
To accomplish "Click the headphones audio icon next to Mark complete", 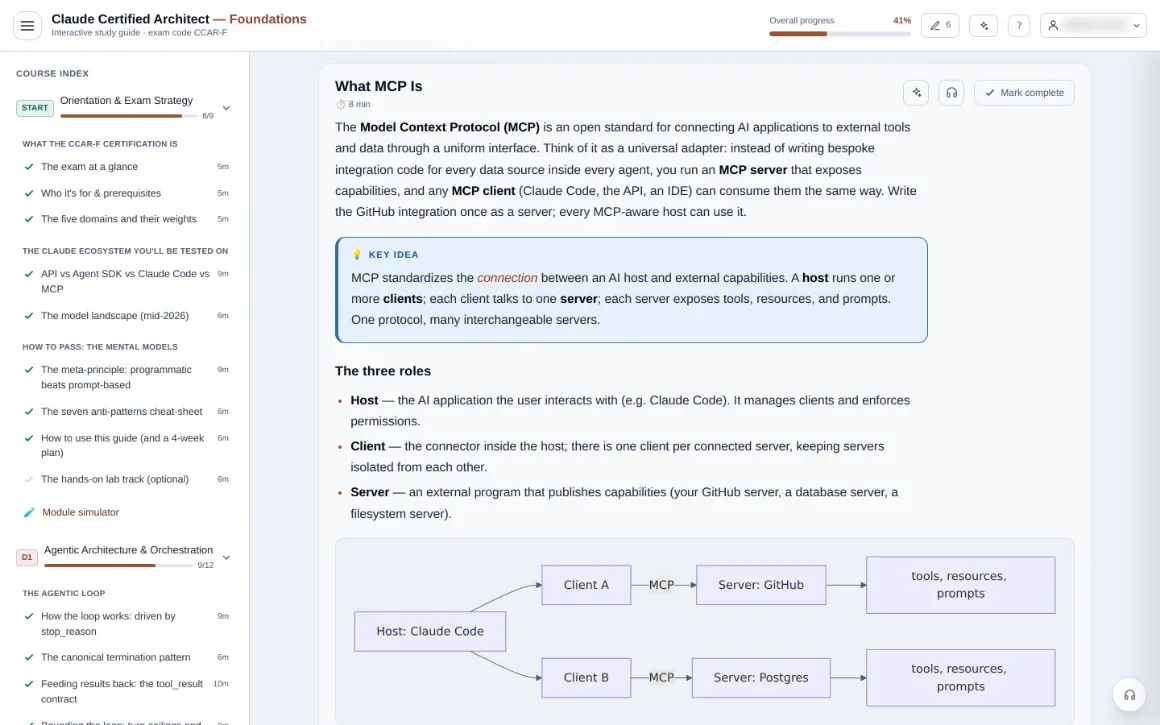I will click(x=951, y=92).
